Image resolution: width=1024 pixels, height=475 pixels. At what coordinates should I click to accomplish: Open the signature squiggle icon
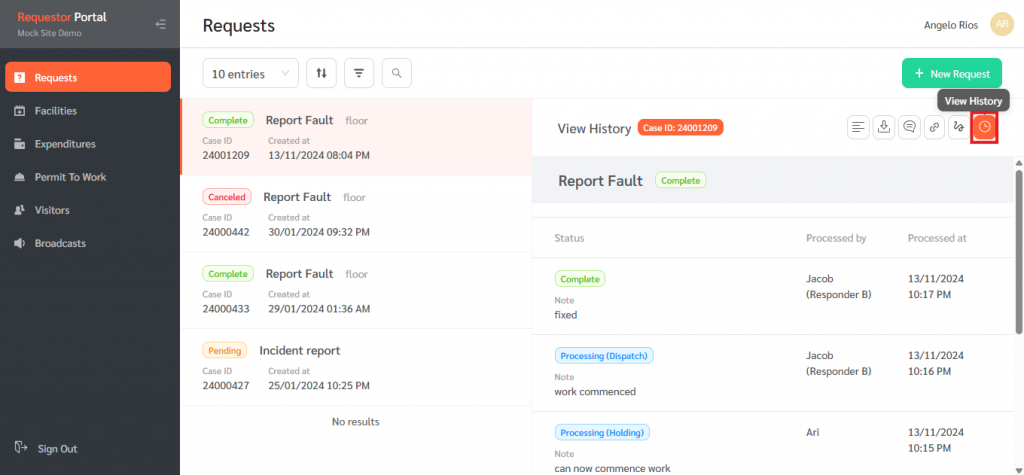tap(959, 127)
